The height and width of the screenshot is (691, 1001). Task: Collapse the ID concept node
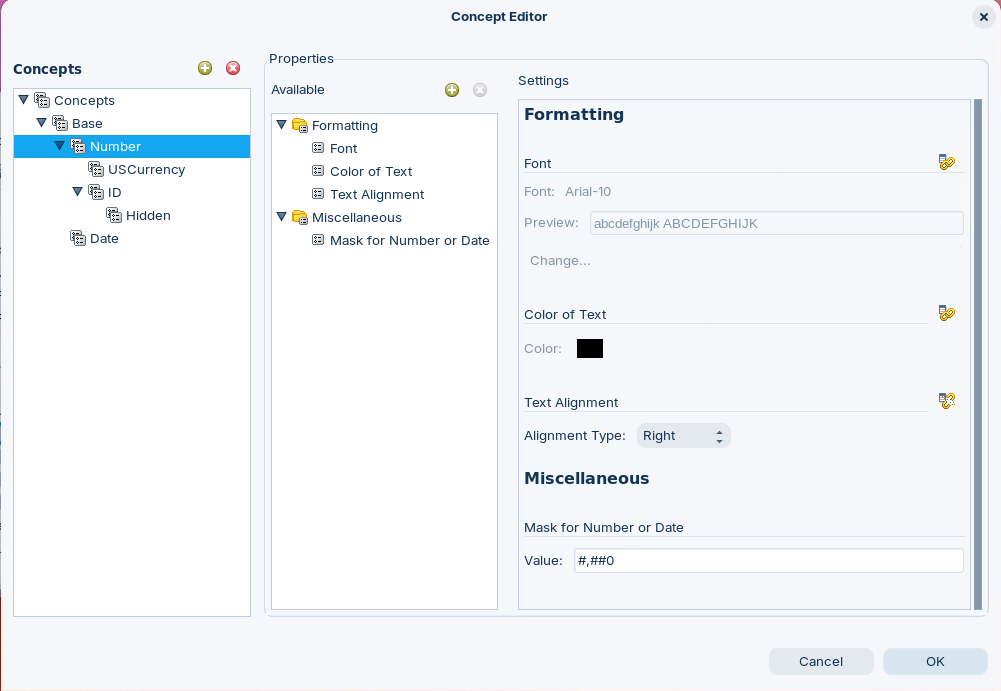tap(78, 192)
